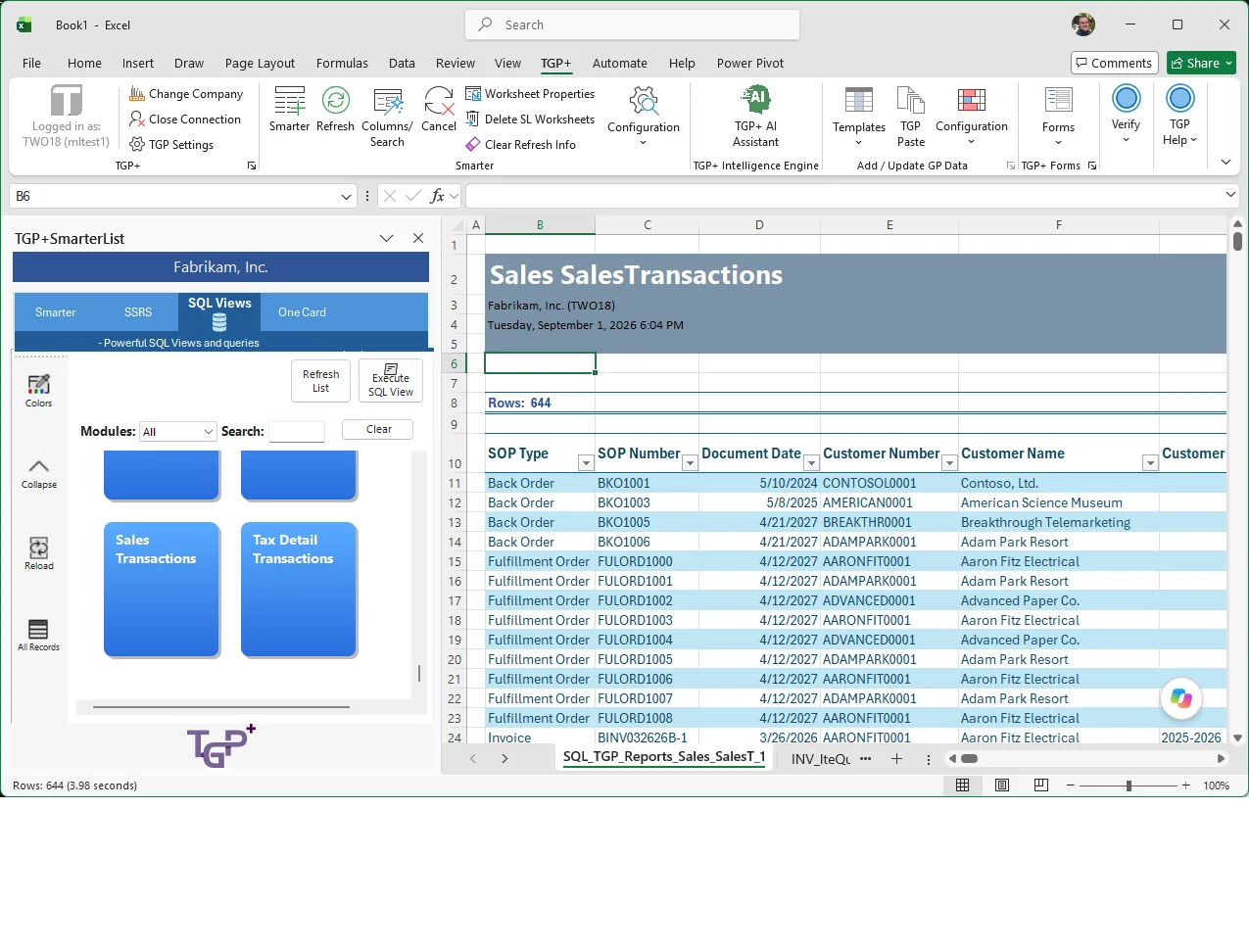
Task: Select the Rows: 644 cell
Action: [540, 403]
